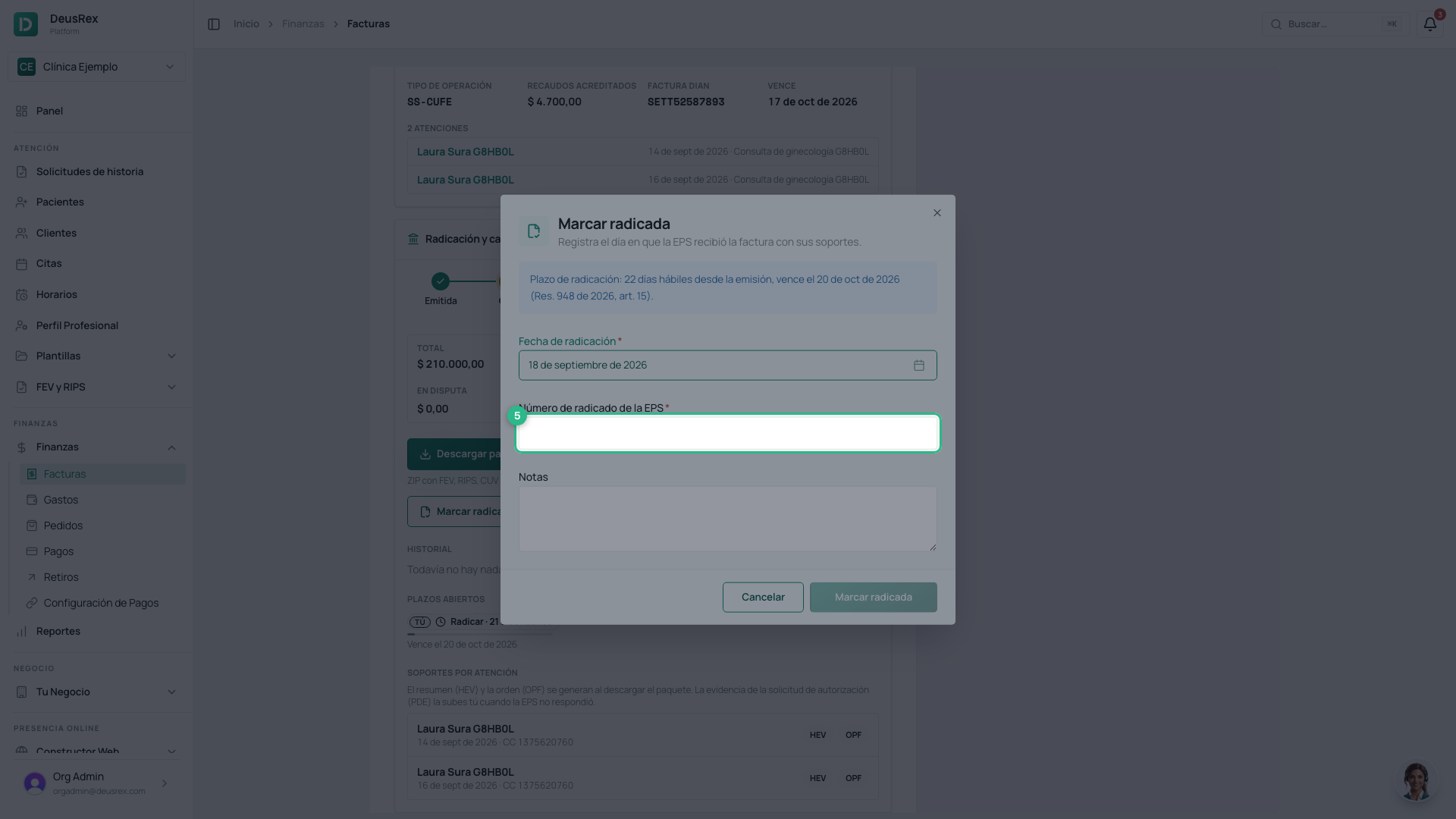
Task: Click into the Notas text area
Action: [728, 519]
